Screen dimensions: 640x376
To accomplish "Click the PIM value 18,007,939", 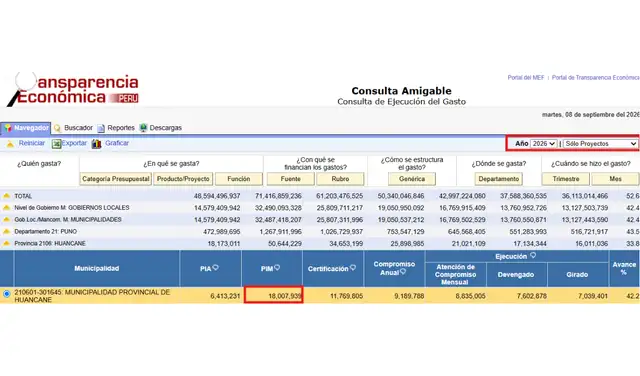I will [x=285, y=296].
